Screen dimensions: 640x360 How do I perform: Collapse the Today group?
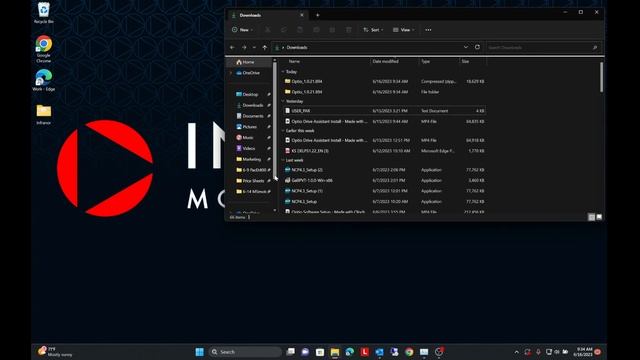click(283, 71)
